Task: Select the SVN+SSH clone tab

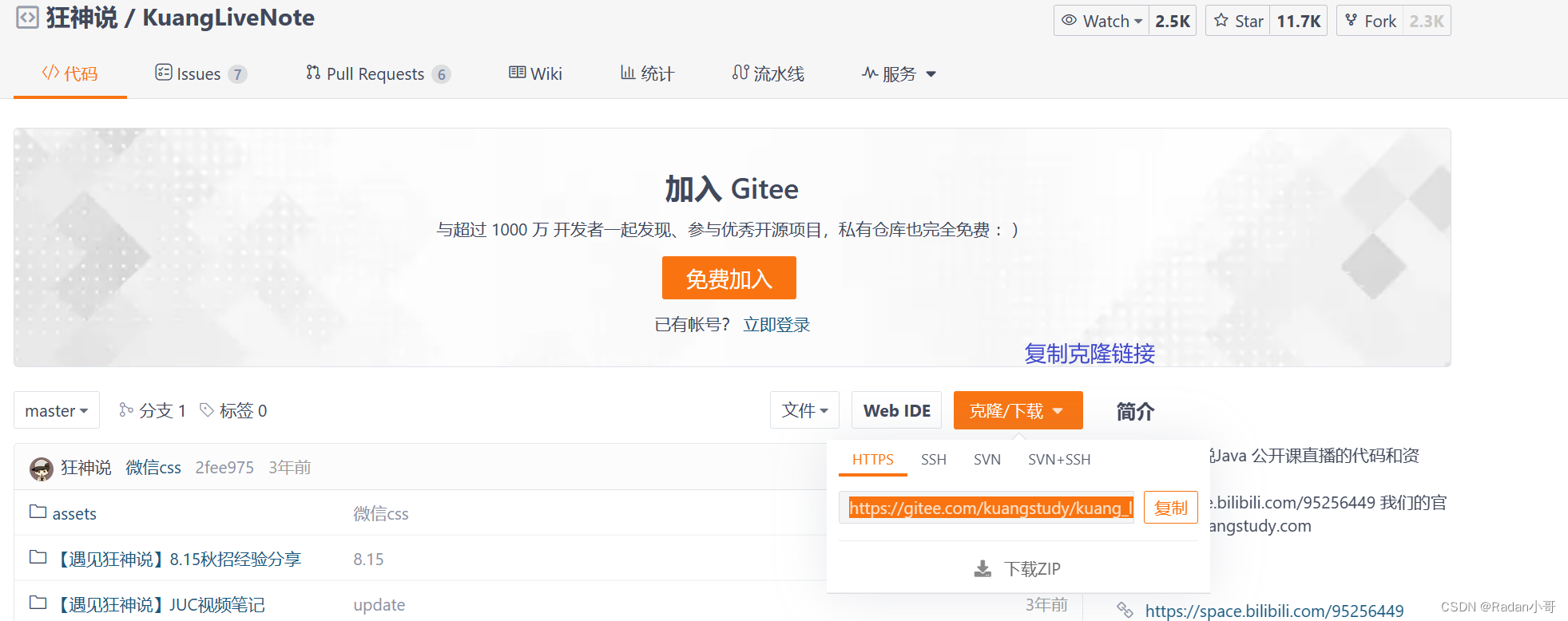Action: pyautogui.click(x=1059, y=460)
